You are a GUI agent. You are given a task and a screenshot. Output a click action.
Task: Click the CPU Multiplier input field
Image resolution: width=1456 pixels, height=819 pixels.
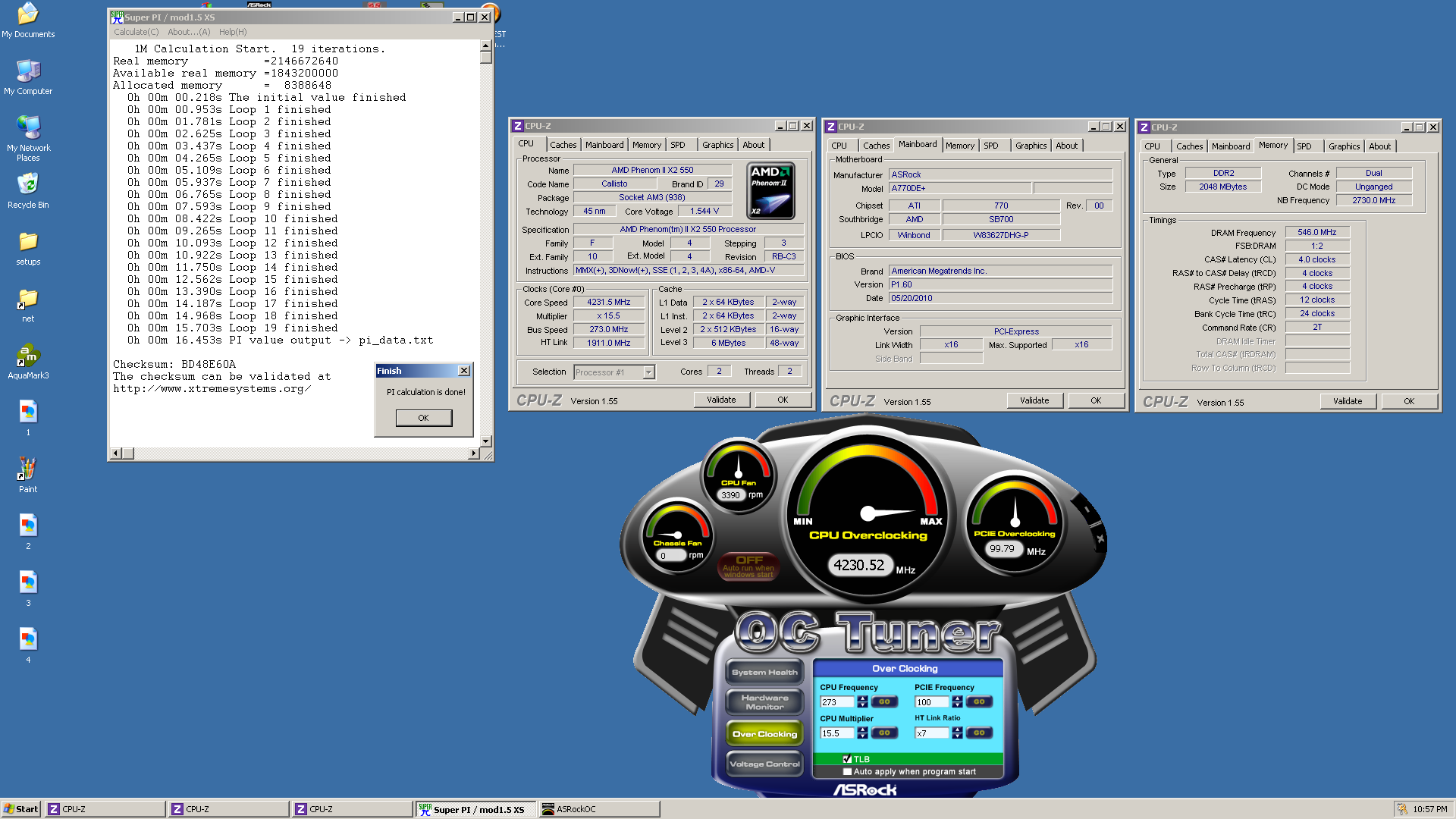click(837, 733)
